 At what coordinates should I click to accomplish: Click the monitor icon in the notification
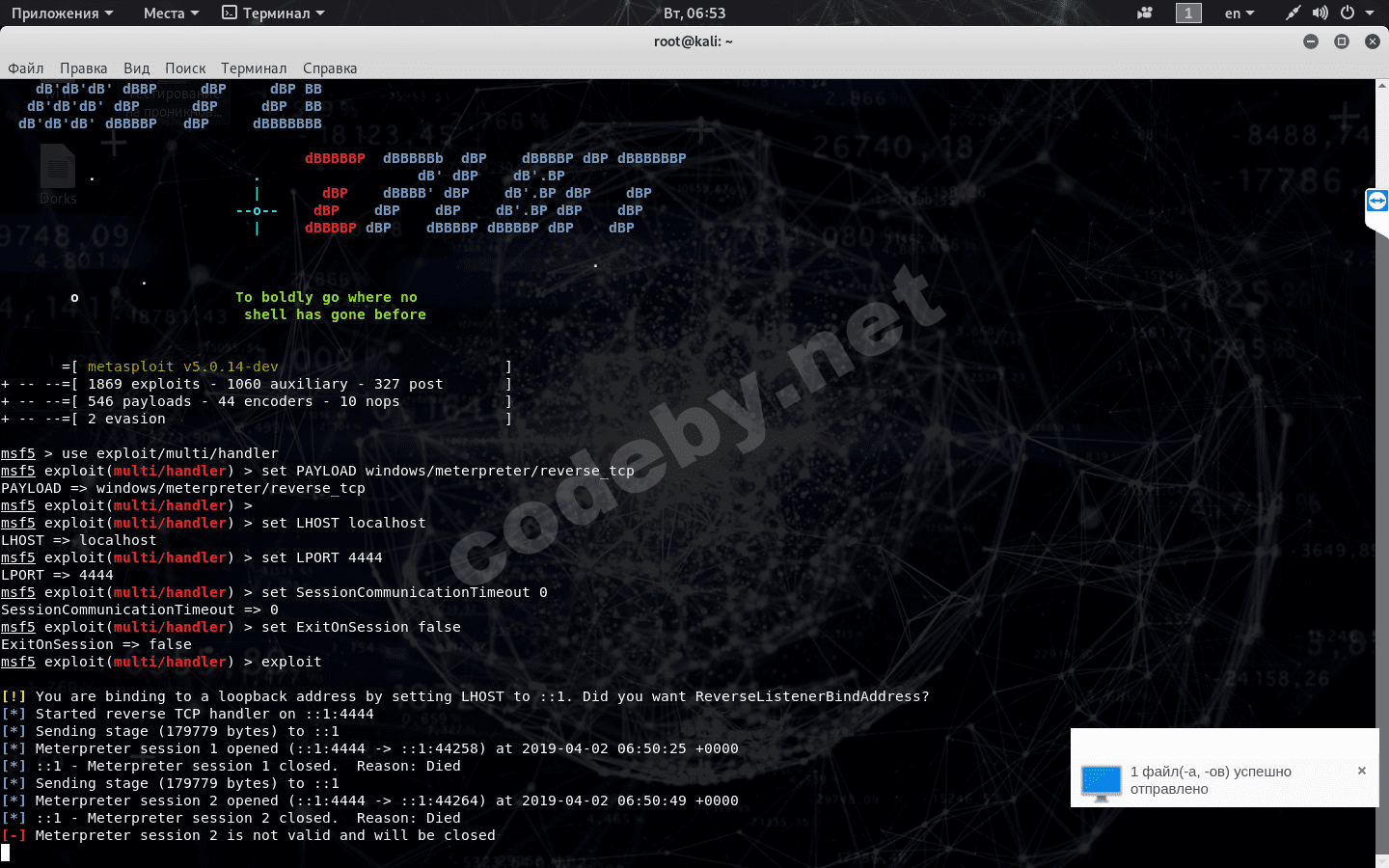tap(1101, 781)
